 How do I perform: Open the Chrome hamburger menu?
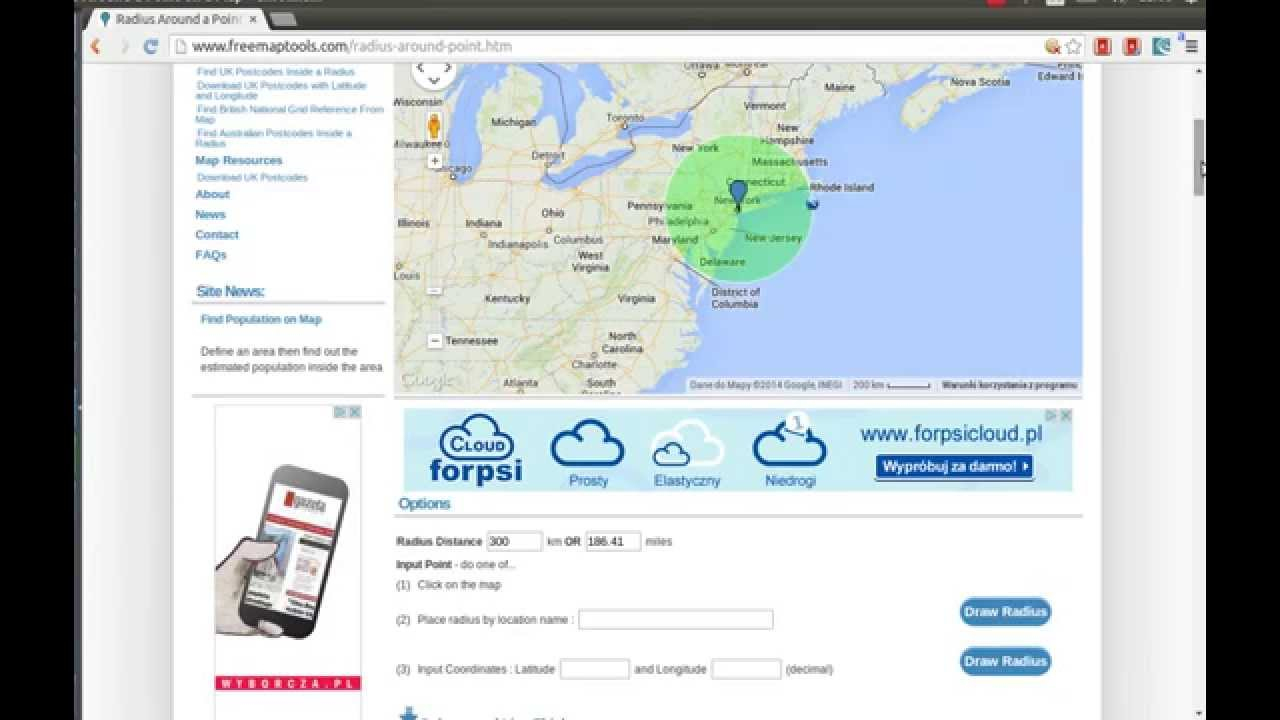1191,46
